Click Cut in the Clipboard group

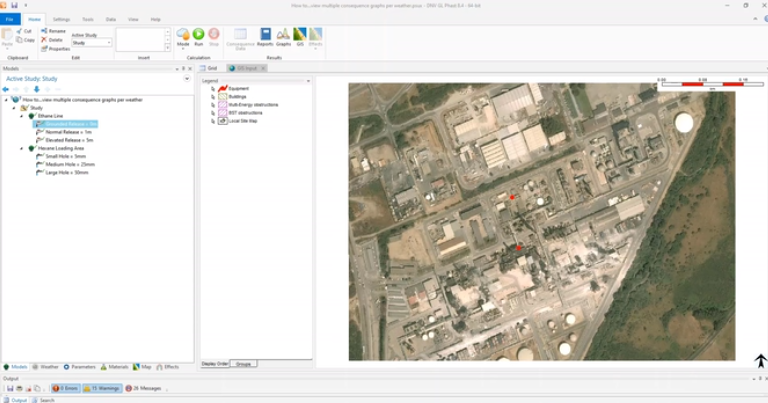pyautogui.click(x=24, y=31)
